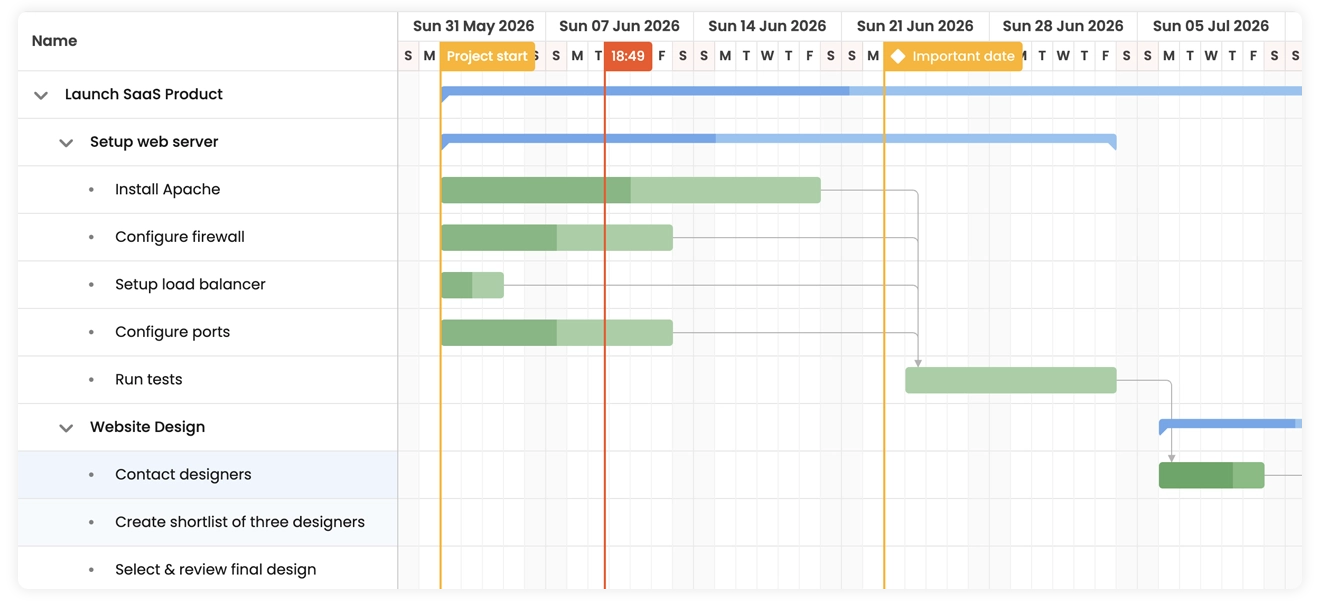Click the Sun 28 Jun 2026 week header
Image resolution: width=1320 pixels, height=614 pixels.
(x=1063, y=26)
